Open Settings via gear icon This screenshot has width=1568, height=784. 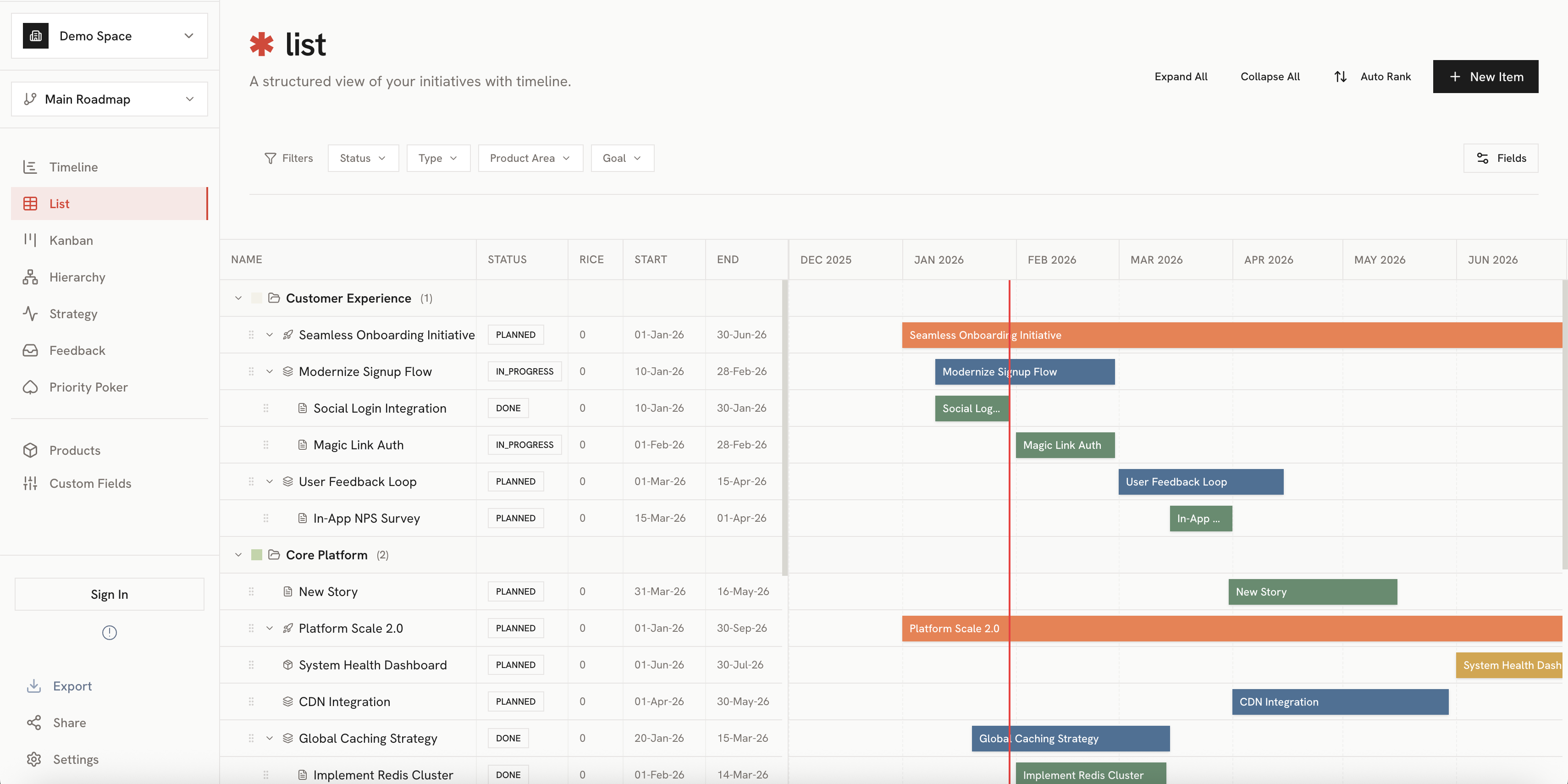coord(34,759)
